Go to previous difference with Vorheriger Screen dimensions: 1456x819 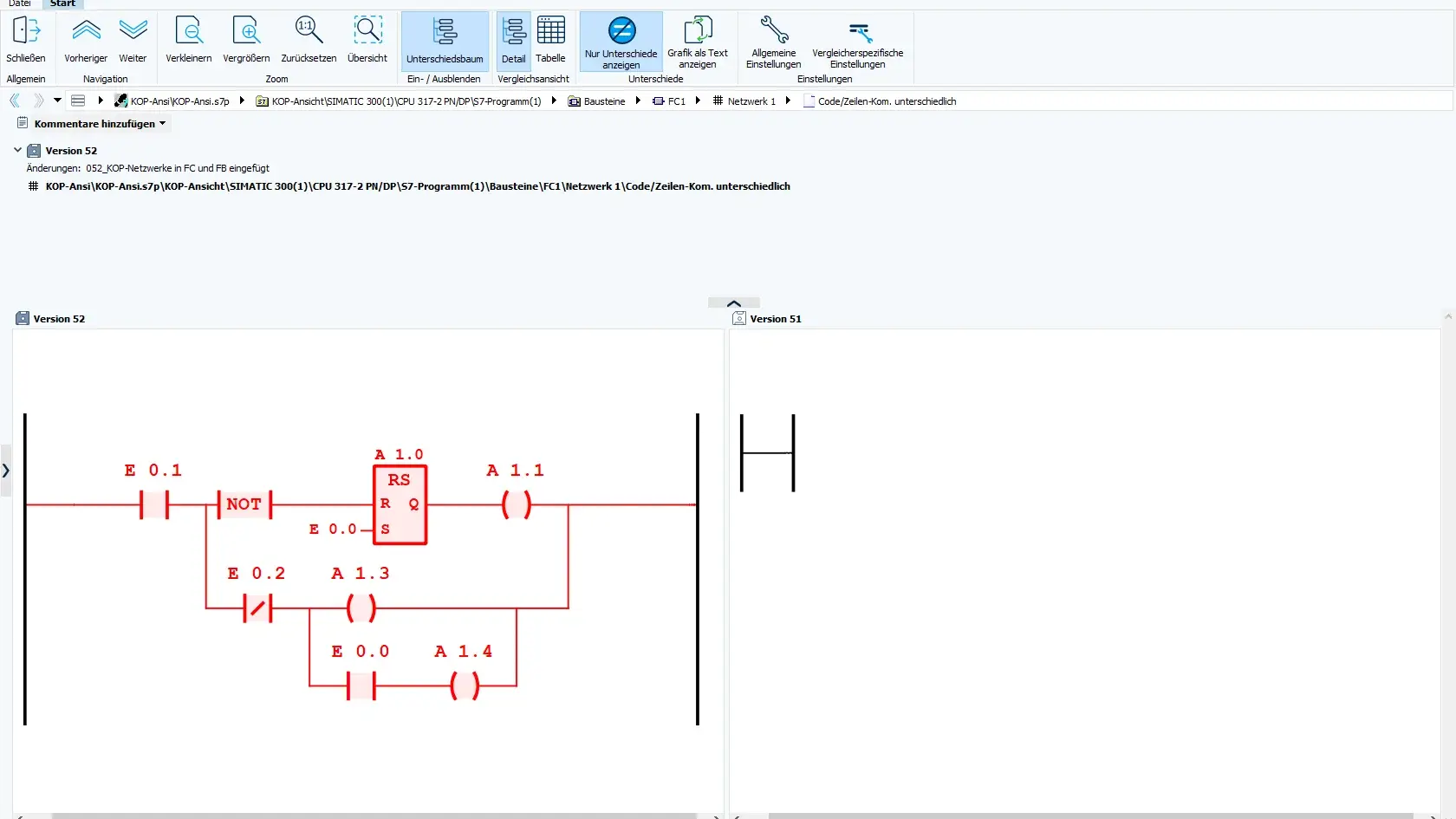pyautogui.click(x=86, y=40)
